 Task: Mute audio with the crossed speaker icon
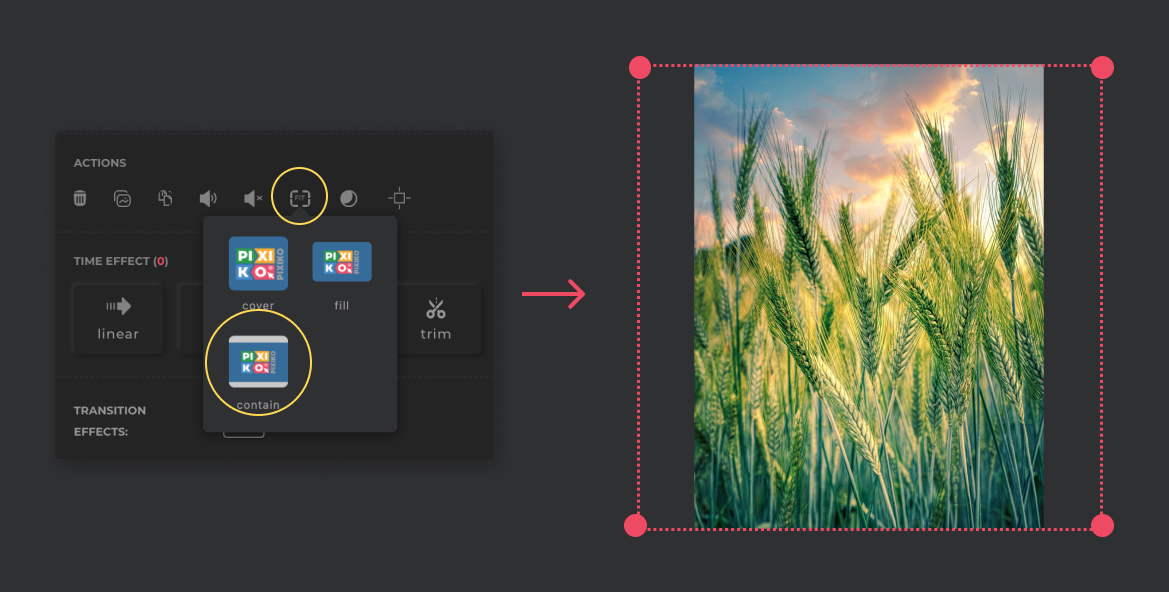253,198
